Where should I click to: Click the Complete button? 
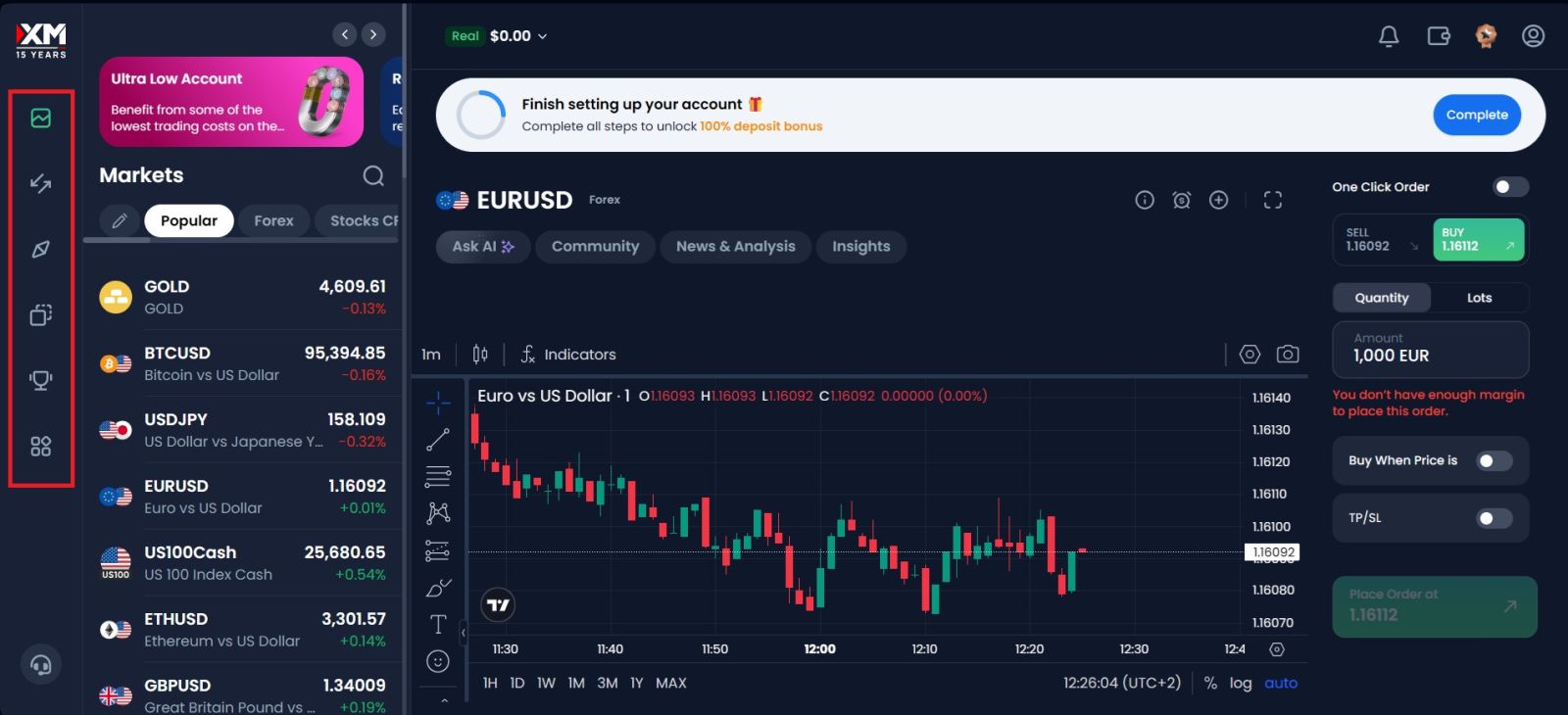1477,115
